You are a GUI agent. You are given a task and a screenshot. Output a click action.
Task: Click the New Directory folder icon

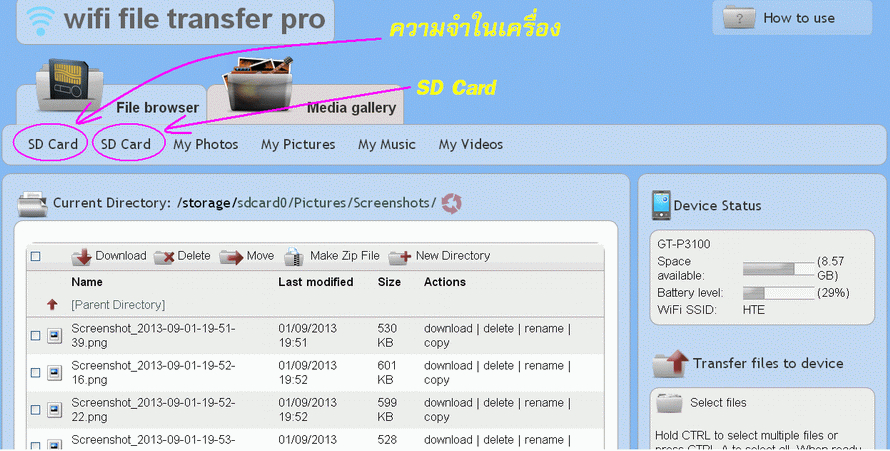(400, 257)
